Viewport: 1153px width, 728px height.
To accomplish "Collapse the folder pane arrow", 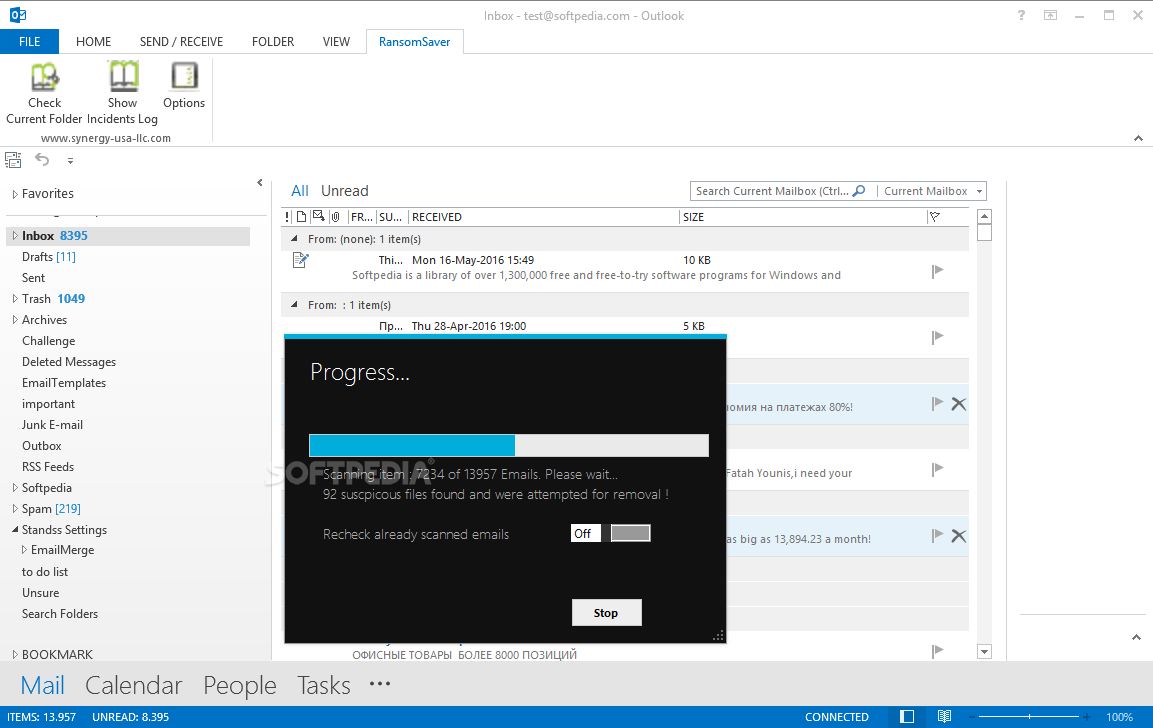I will pyautogui.click(x=260, y=183).
